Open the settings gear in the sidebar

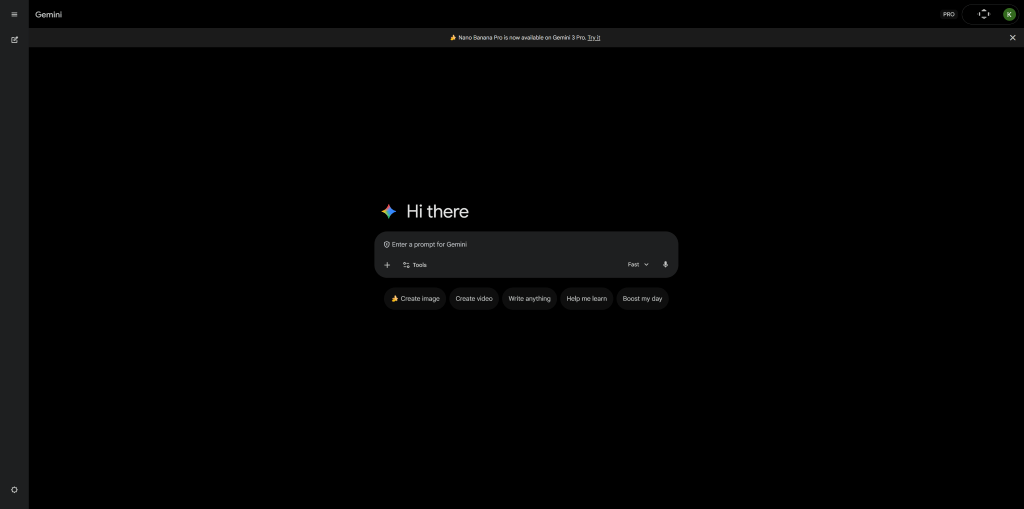[x=14, y=490]
